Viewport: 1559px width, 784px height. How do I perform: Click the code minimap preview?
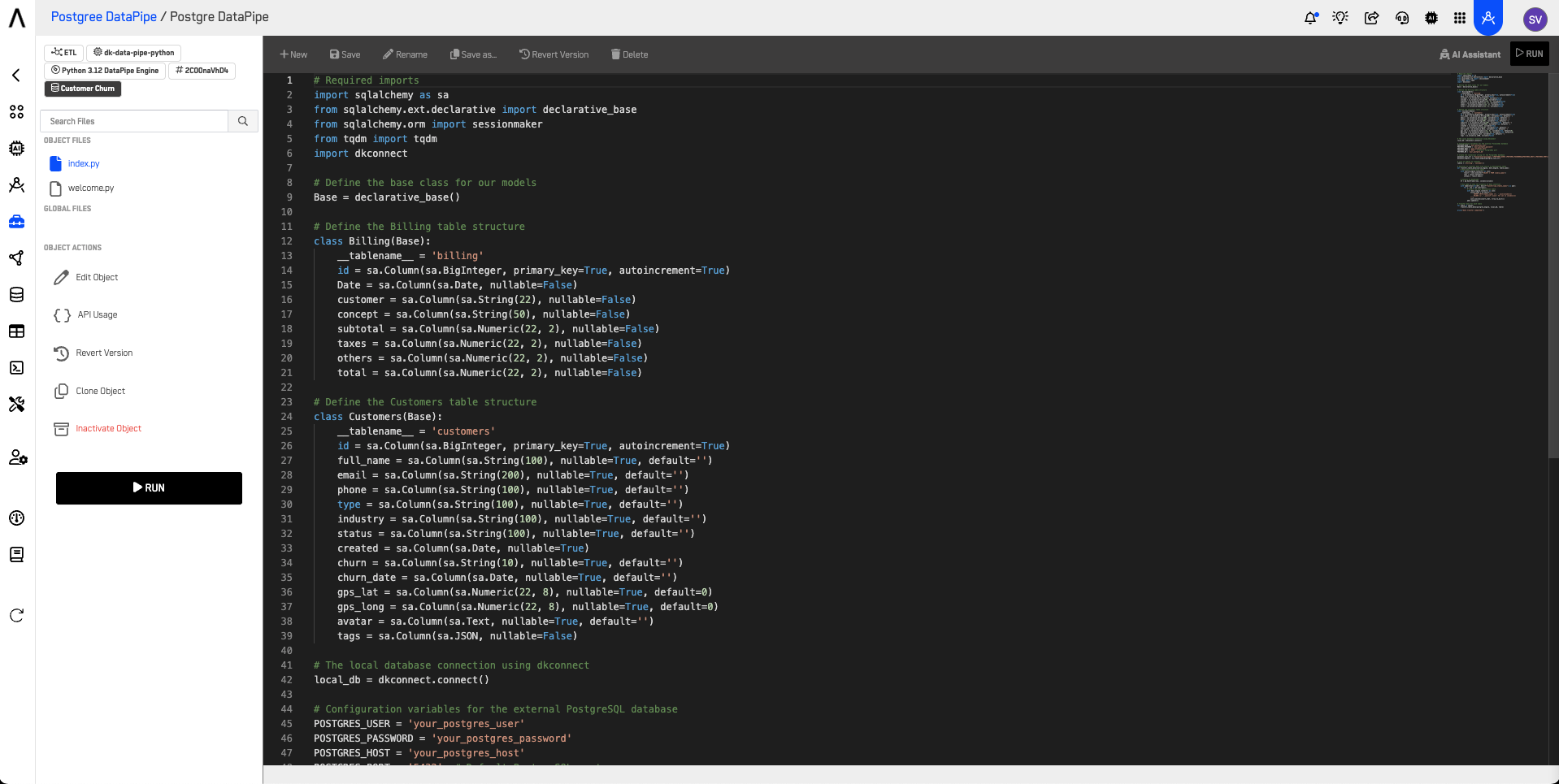pos(1500,142)
